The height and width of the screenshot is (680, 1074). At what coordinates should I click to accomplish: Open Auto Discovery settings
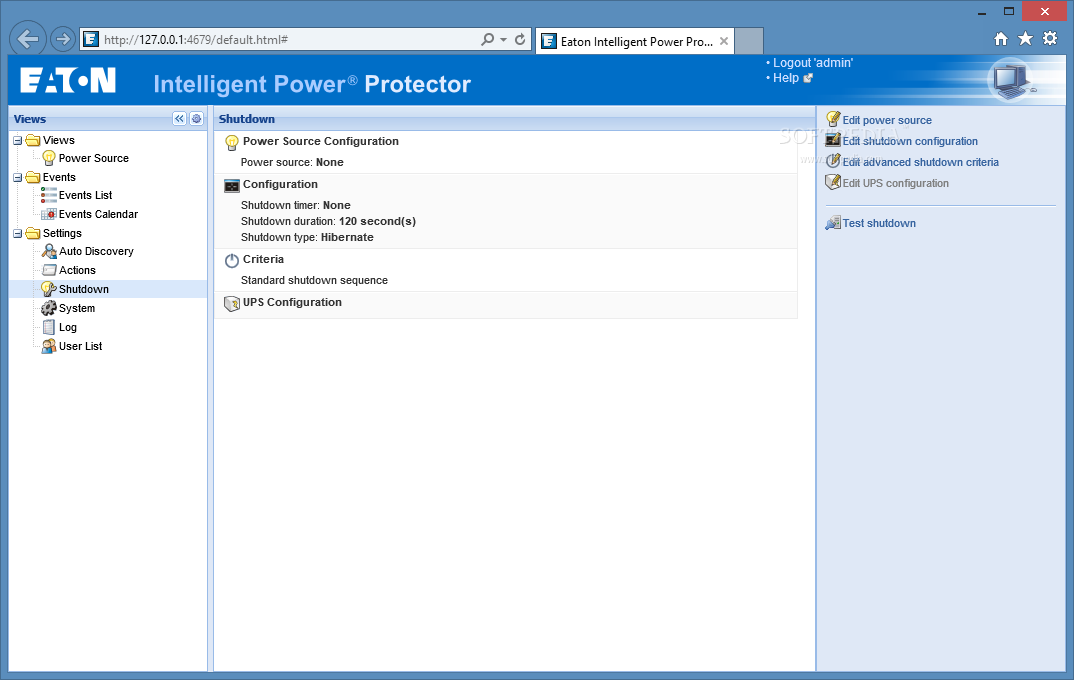click(x=97, y=251)
